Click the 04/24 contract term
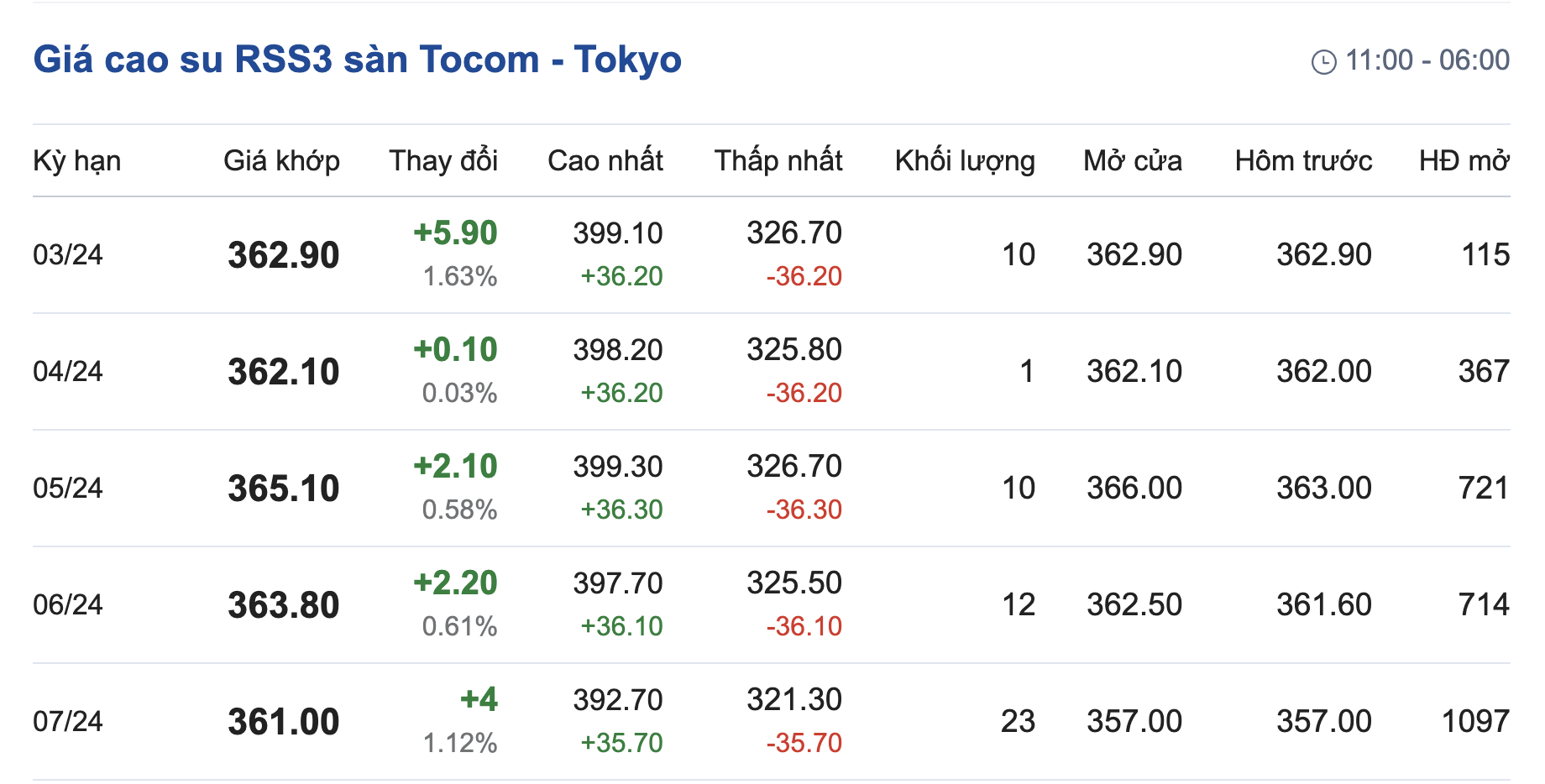Viewport: 1545px width, 784px height. [68, 371]
